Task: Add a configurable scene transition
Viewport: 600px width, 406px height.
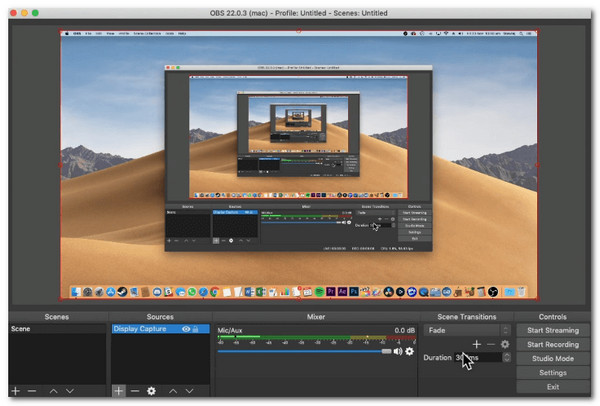Action: (x=476, y=344)
